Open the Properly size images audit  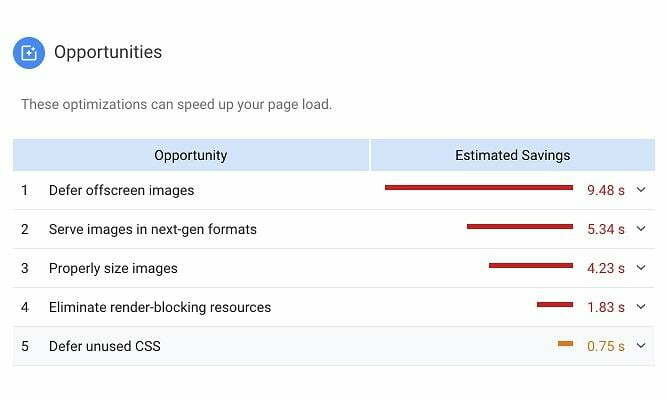coord(113,268)
